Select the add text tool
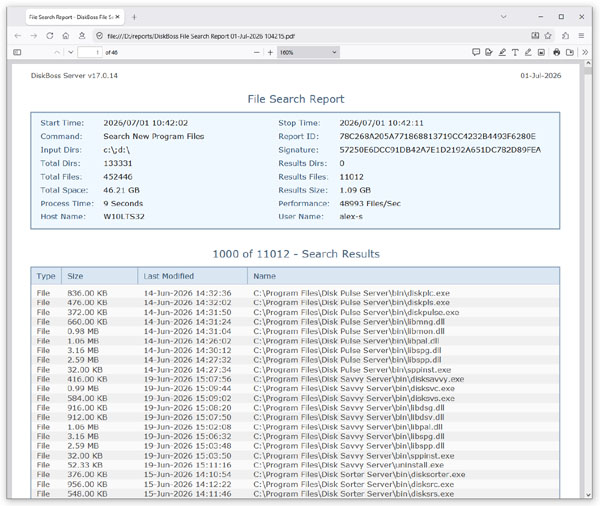 point(515,52)
